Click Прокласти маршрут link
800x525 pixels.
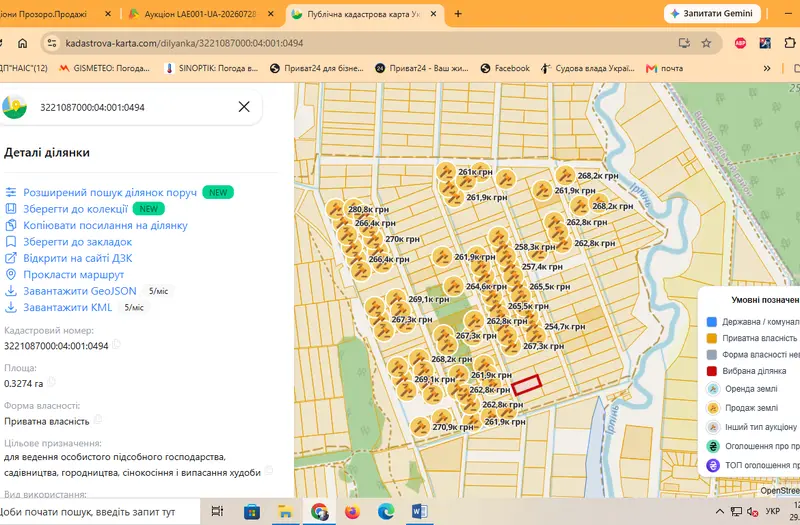click(73, 274)
